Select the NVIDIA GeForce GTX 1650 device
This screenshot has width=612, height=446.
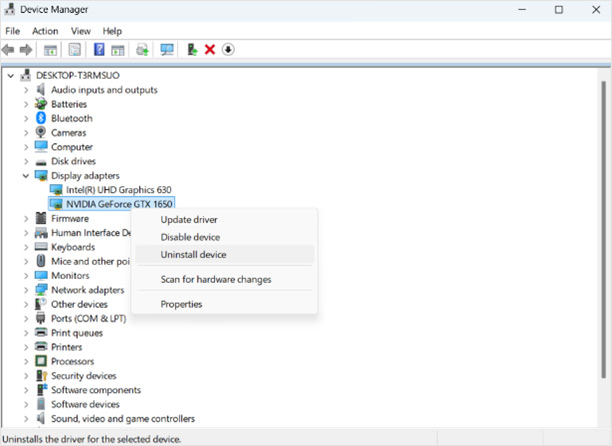click(x=112, y=204)
